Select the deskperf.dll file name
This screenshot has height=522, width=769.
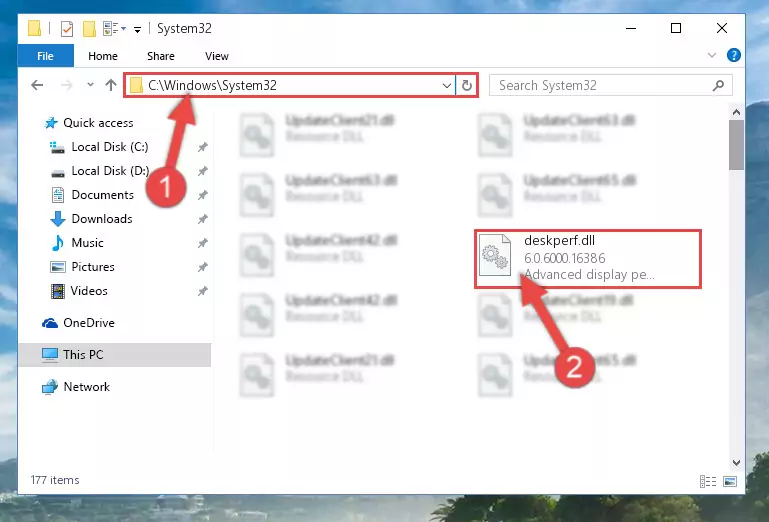click(559, 240)
